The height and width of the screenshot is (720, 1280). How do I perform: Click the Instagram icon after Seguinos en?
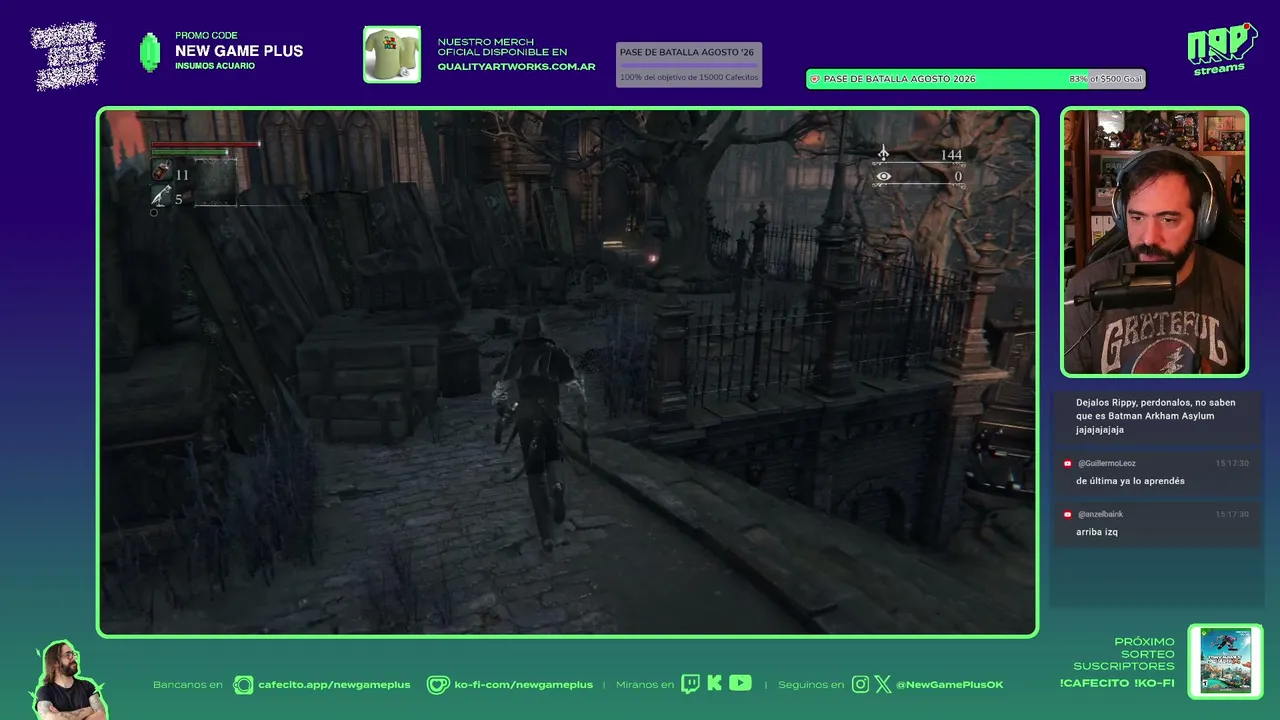point(861,684)
